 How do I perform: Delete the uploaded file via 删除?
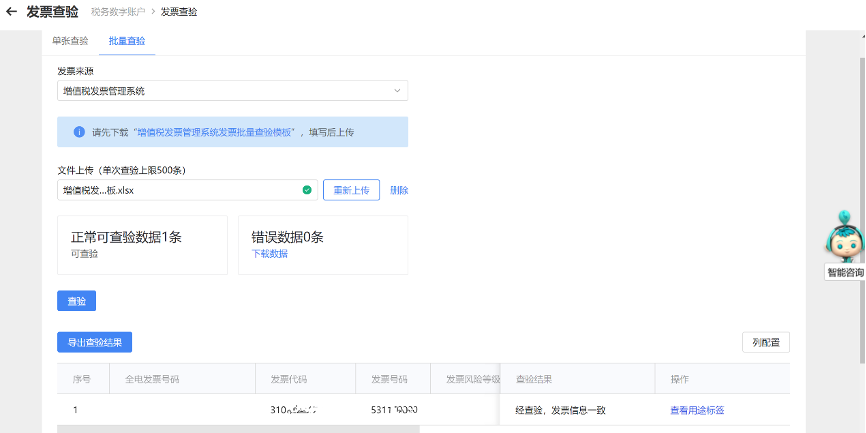coord(399,190)
